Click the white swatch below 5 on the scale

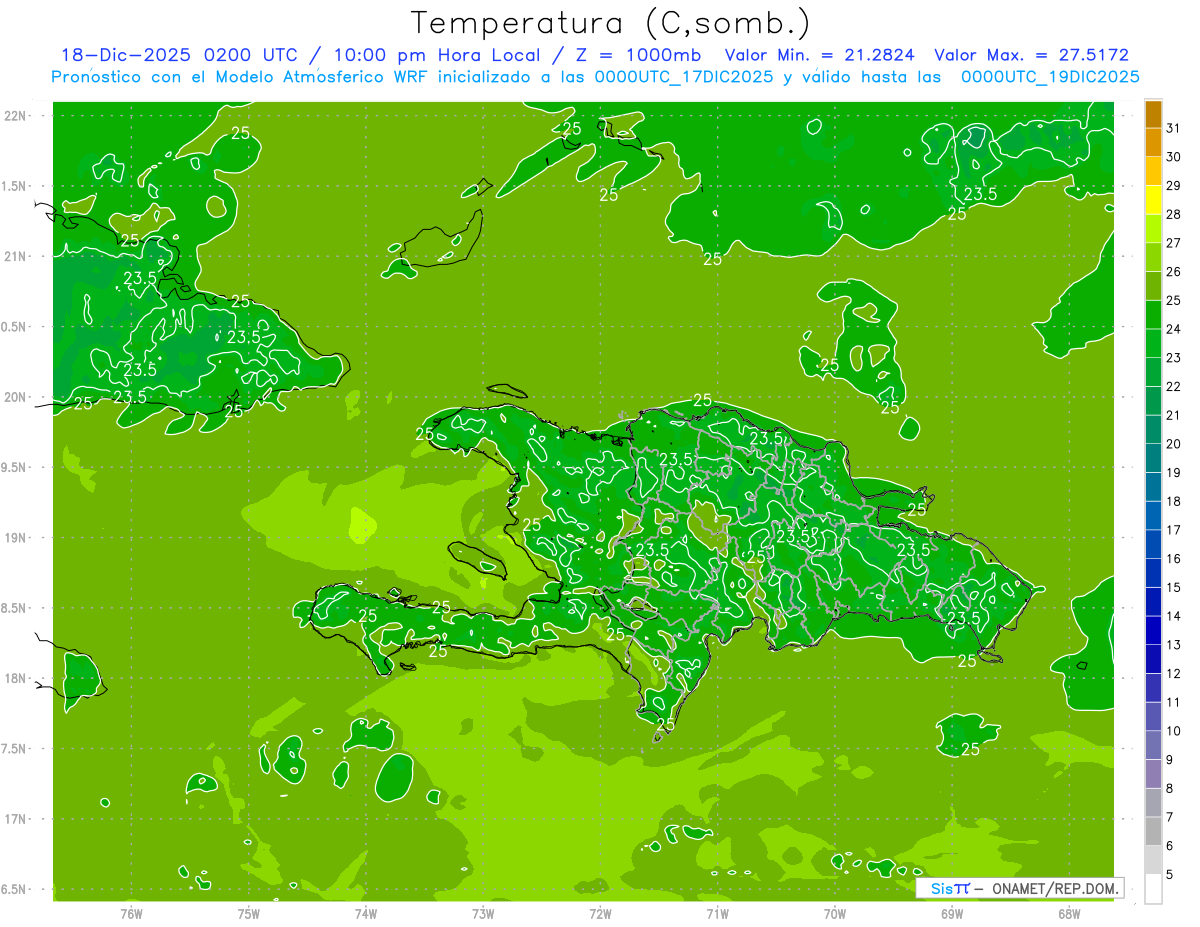1153,888
